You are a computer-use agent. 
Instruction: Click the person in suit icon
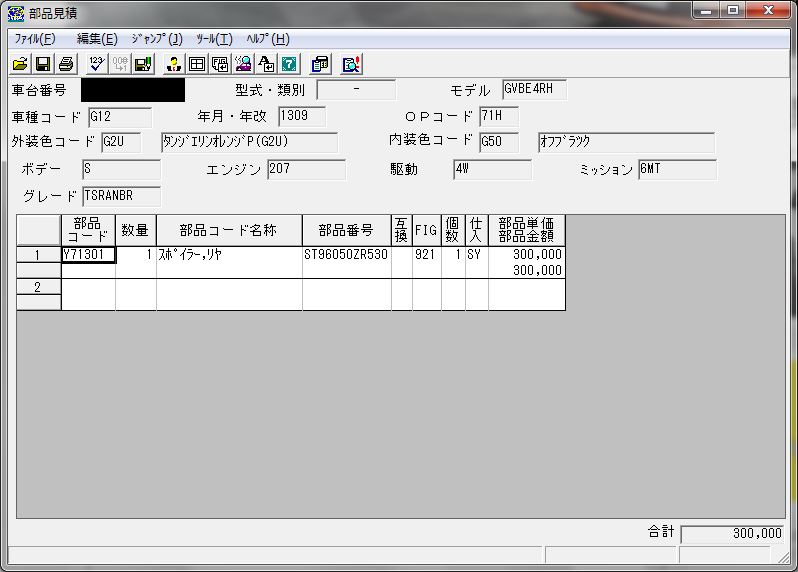click(174, 64)
